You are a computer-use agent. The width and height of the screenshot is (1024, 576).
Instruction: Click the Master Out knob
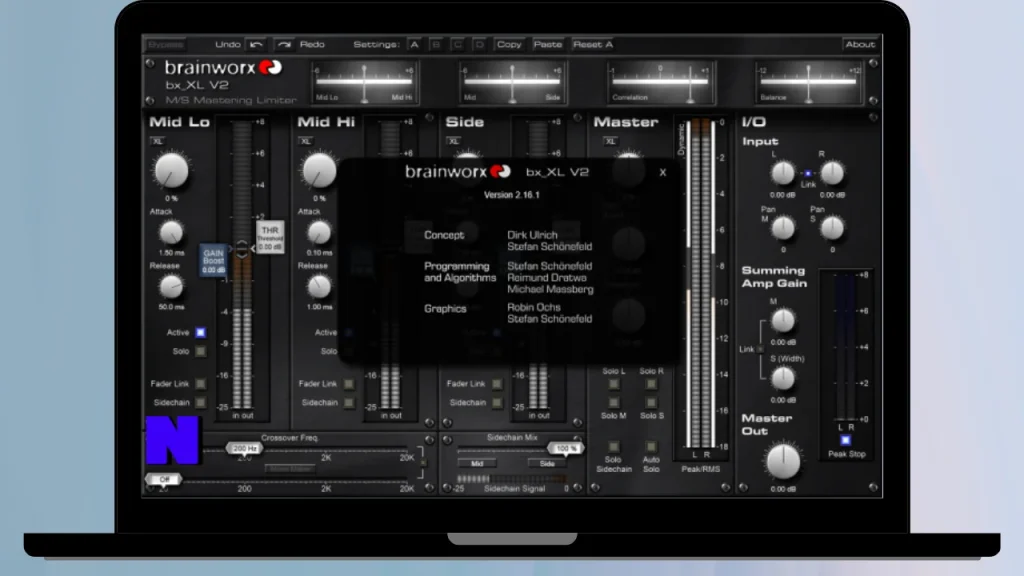tap(782, 462)
